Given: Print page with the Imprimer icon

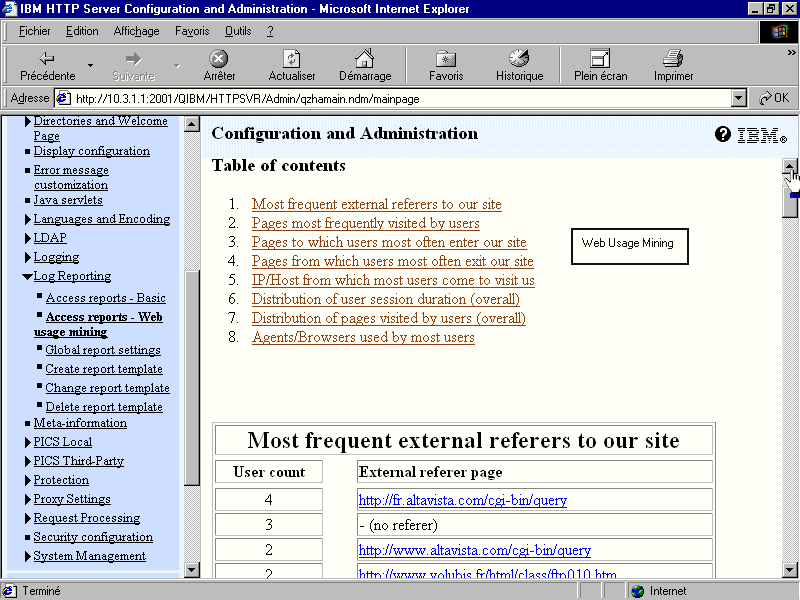Looking at the screenshot, I should pos(673,59).
